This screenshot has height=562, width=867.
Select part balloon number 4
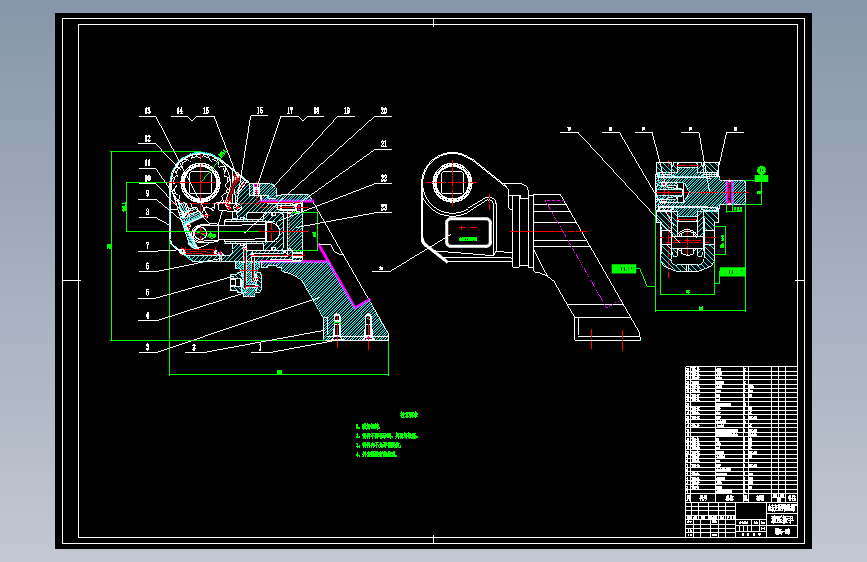point(148,316)
